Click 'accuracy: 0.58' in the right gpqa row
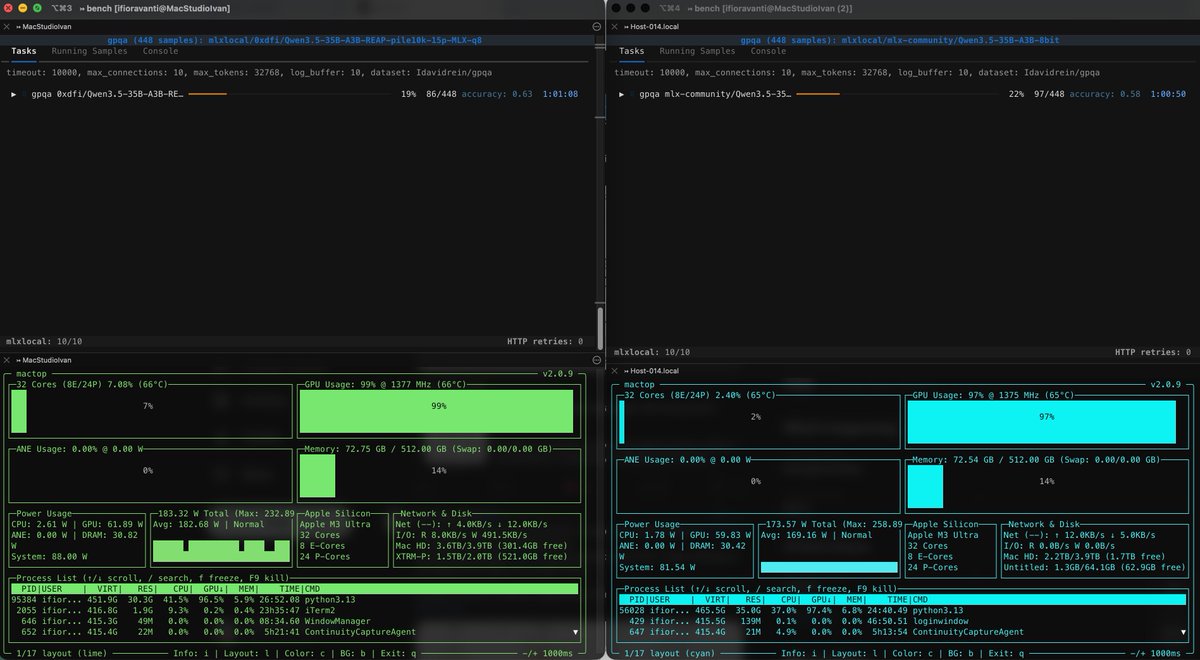 pos(1106,94)
